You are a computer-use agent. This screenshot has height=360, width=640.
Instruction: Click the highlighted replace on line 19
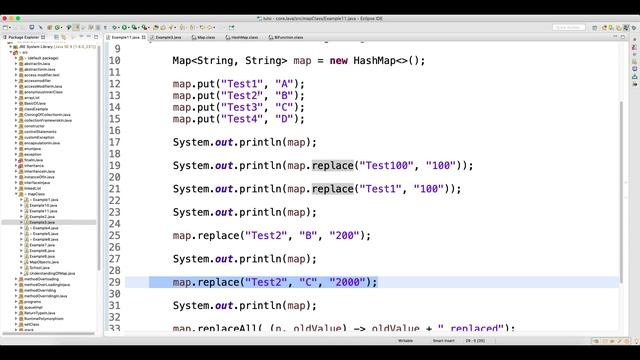pyautogui.click(x=333, y=165)
